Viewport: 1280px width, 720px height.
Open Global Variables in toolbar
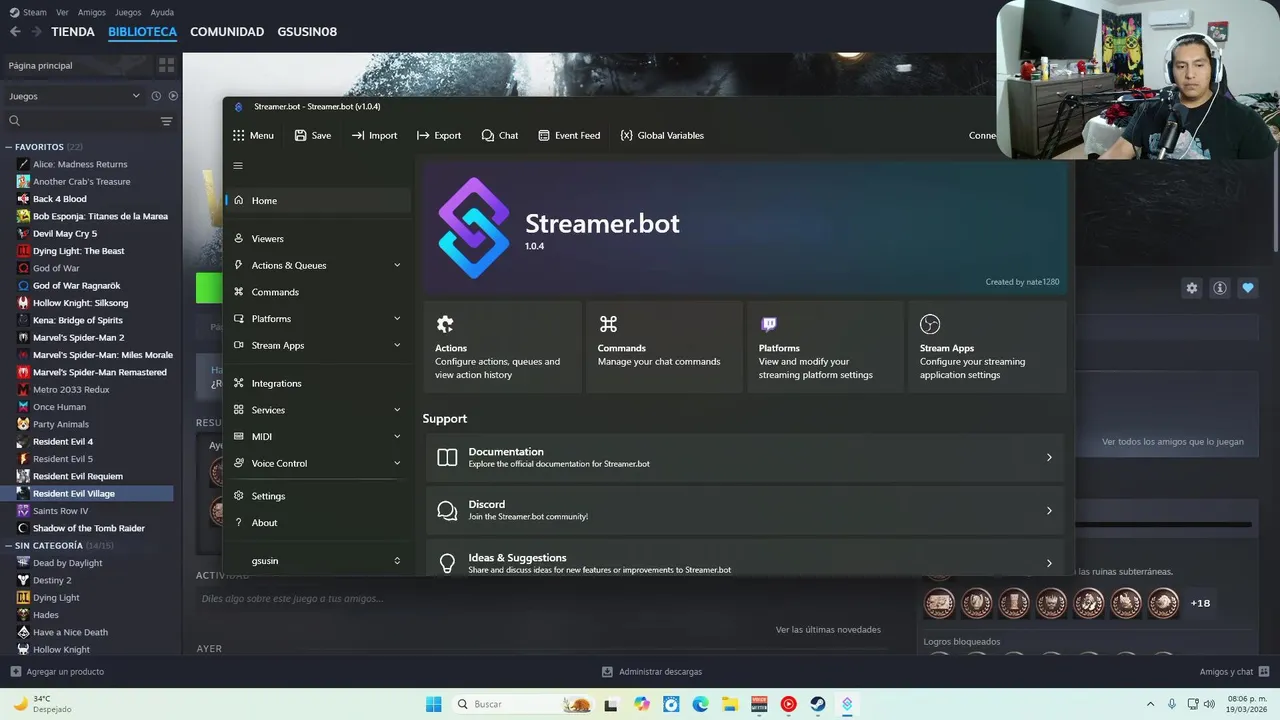coord(661,135)
